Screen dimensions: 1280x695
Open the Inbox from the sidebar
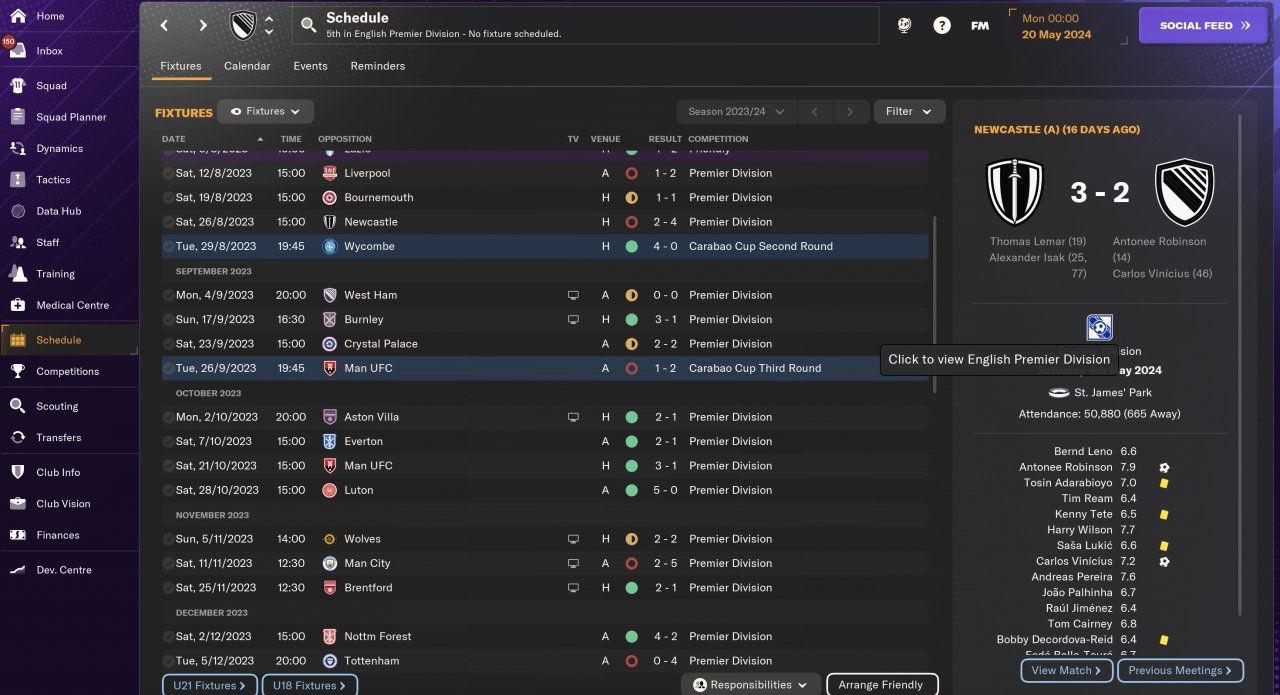point(49,51)
